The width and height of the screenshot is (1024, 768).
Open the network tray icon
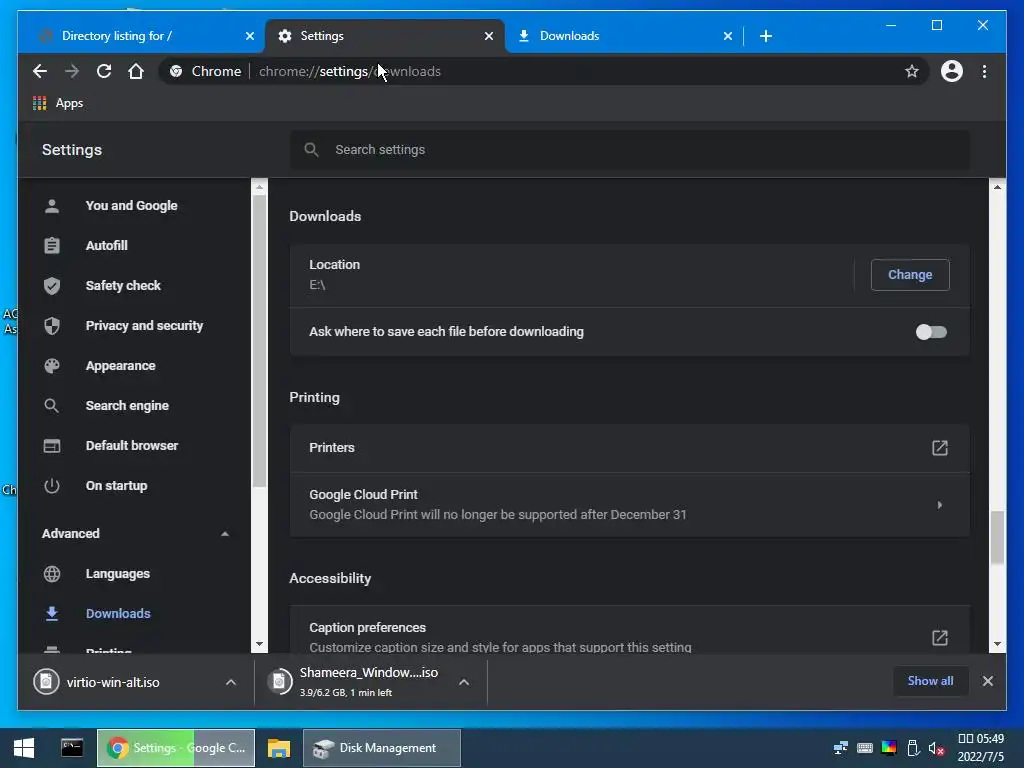click(x=841, y=748)
